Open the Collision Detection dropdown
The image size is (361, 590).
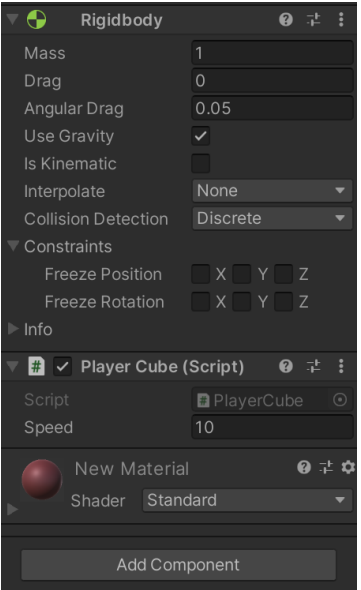click(x=272, y=218)
